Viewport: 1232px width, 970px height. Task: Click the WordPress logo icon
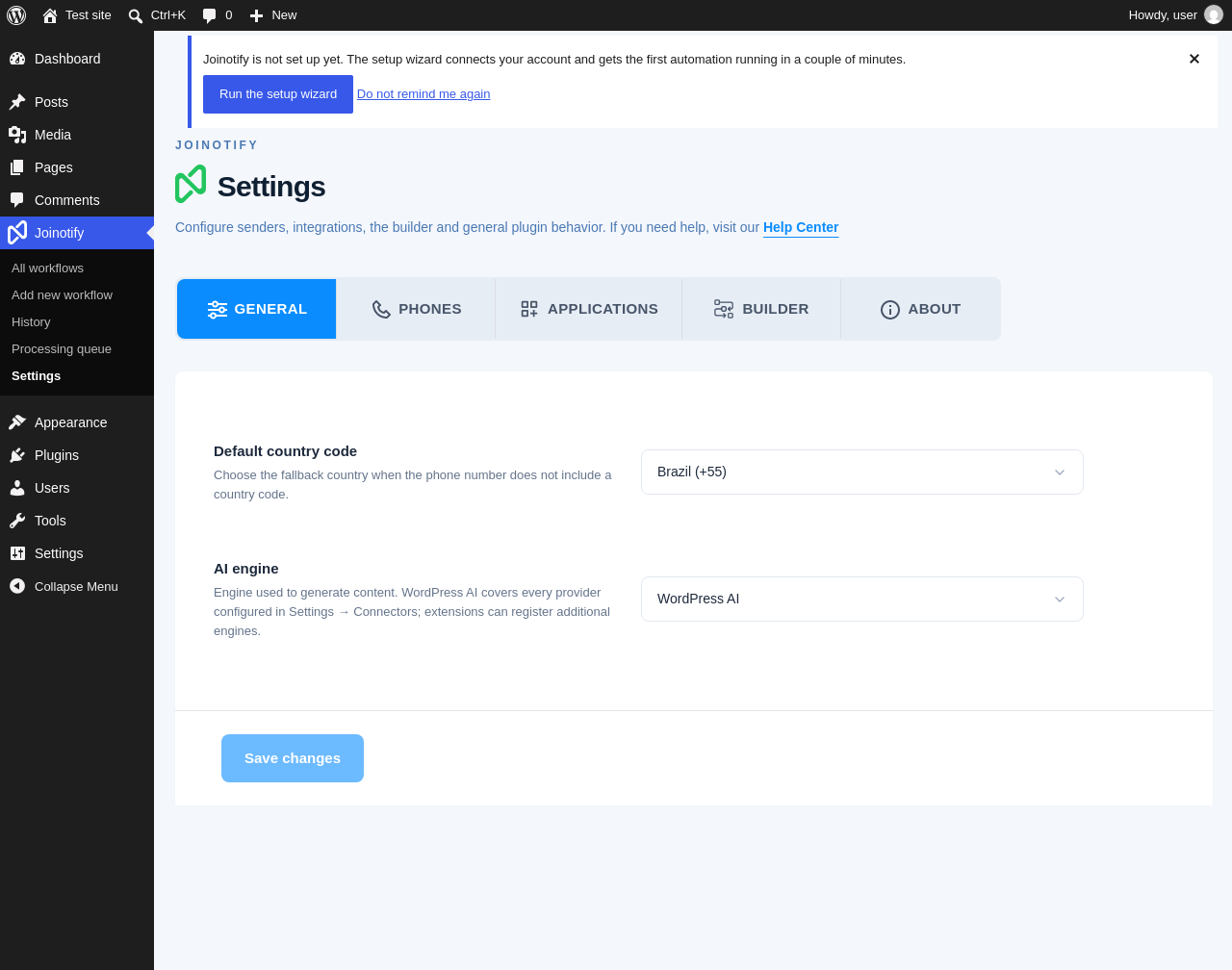pyautogui.click(x=16, y=15)
